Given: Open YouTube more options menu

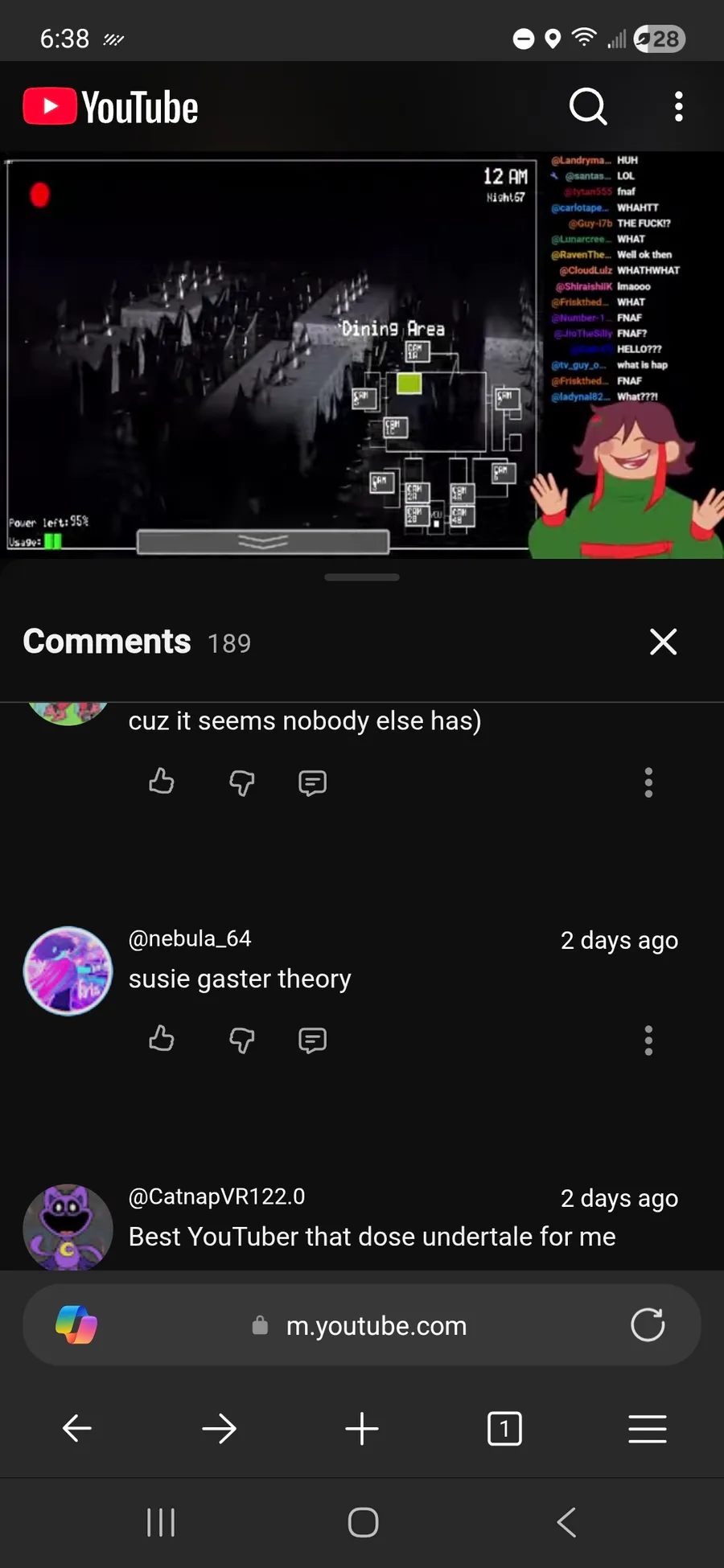Looking at the screenshot, I should [679, 106].
